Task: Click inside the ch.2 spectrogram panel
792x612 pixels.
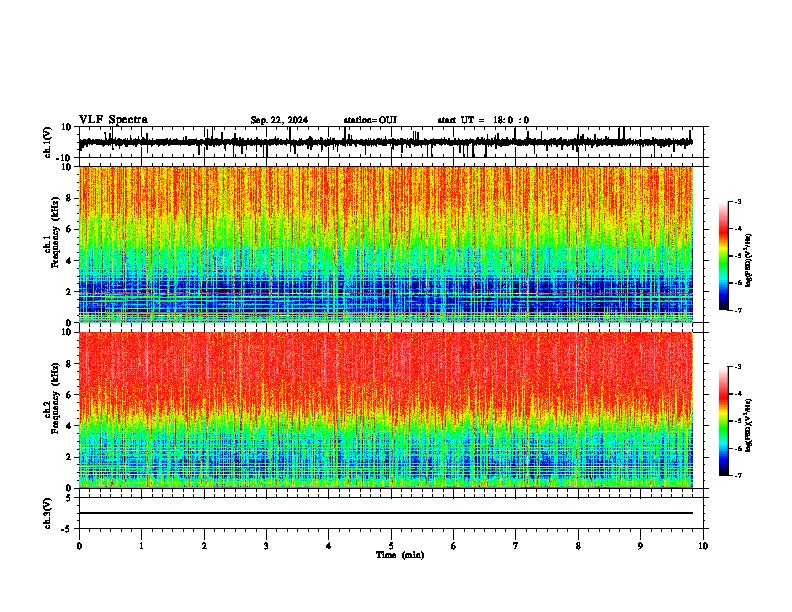Action: pyautogui.click(x=385, y=410)
